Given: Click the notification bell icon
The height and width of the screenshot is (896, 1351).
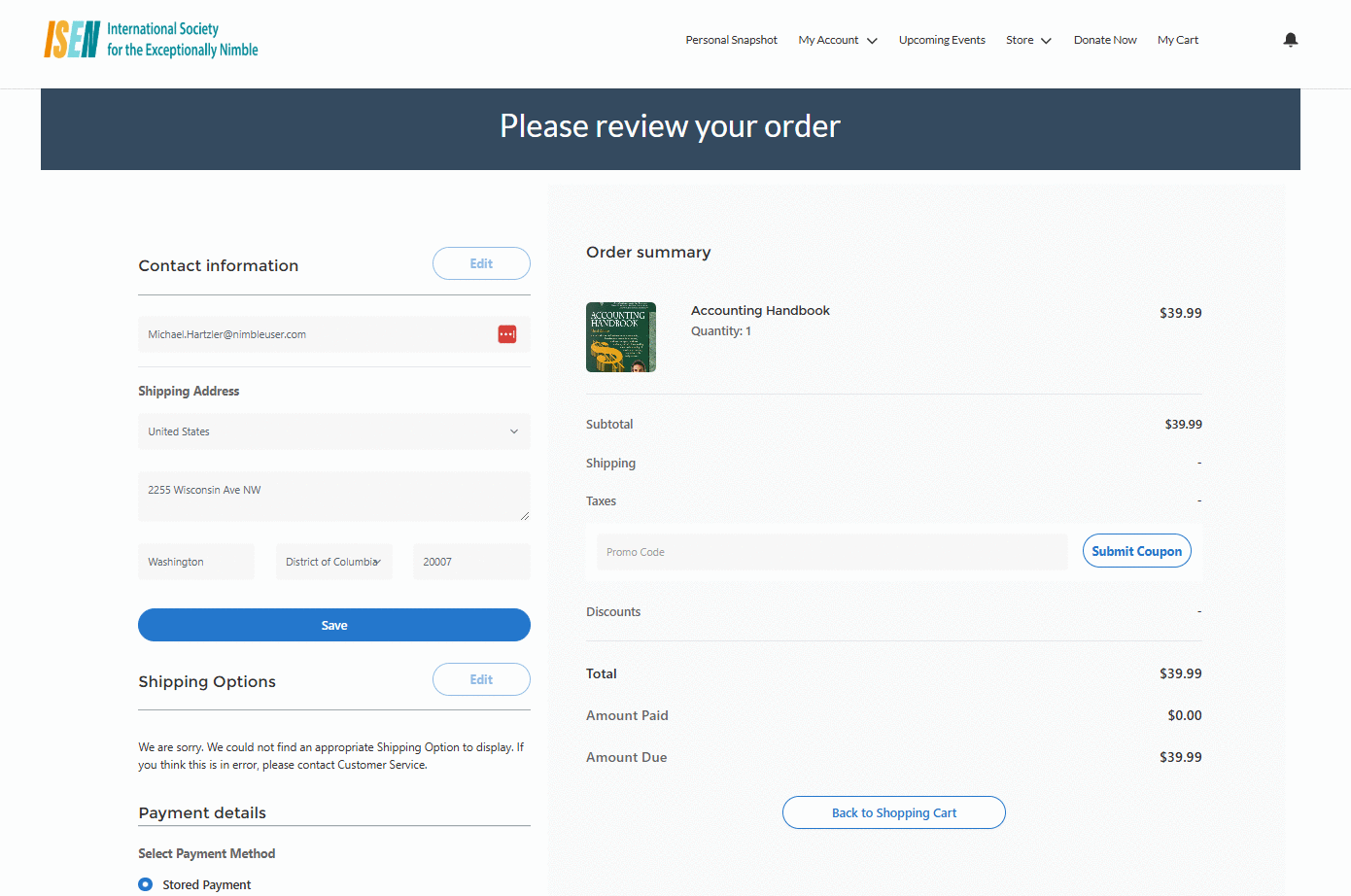Looking at the screenshot, I should coord(1290,40).
